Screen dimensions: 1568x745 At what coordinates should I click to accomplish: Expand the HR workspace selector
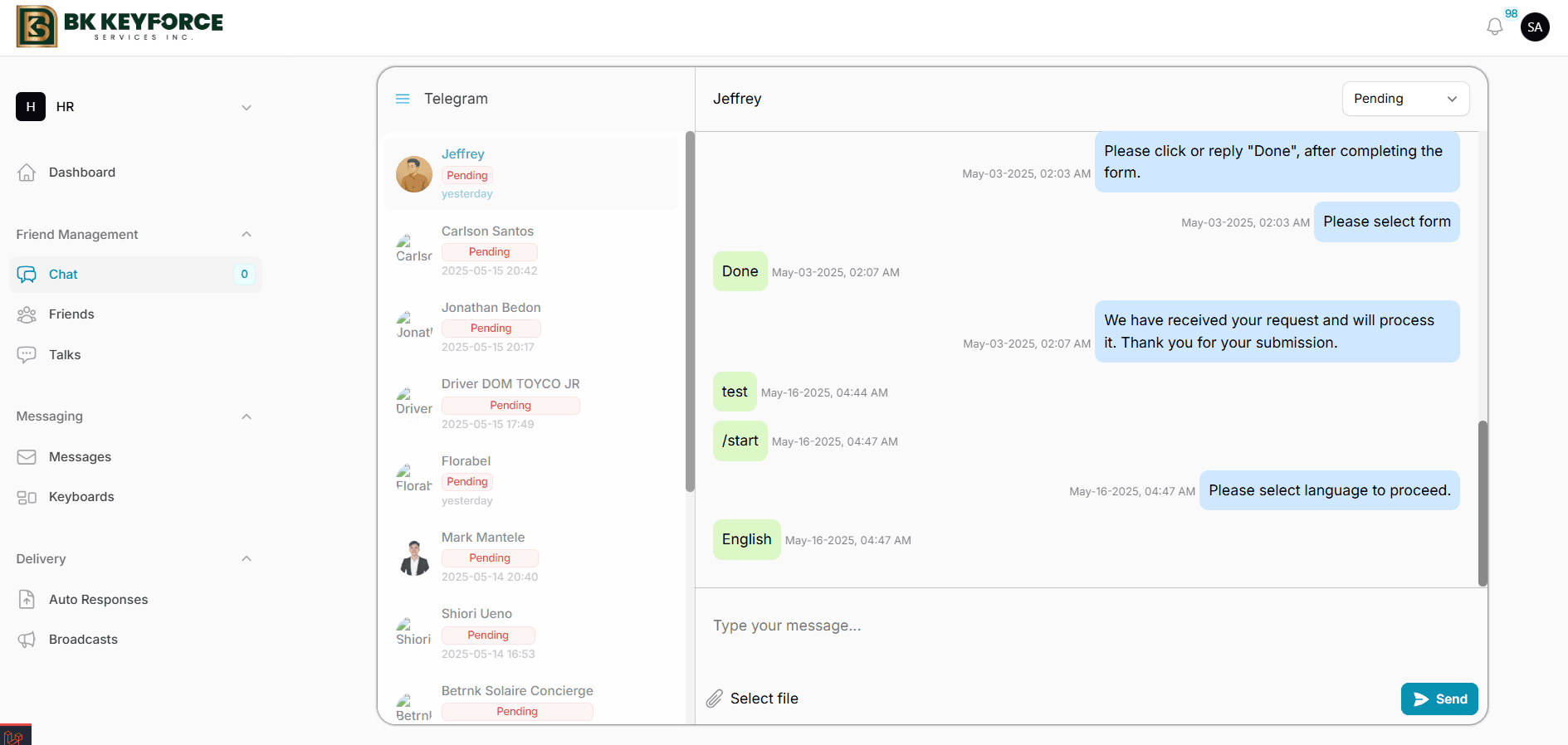tap(246, 107)
